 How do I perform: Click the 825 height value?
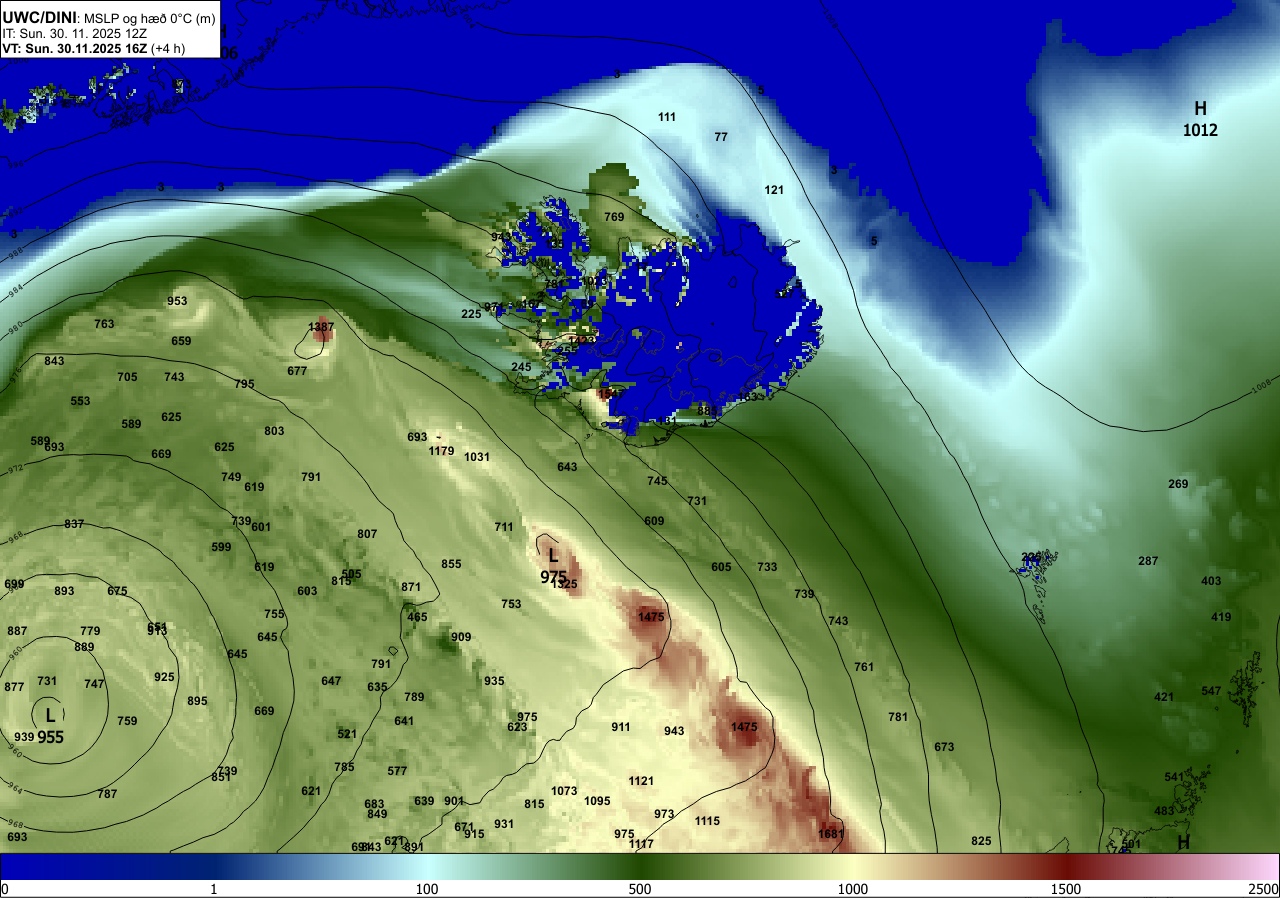point(981,841)
